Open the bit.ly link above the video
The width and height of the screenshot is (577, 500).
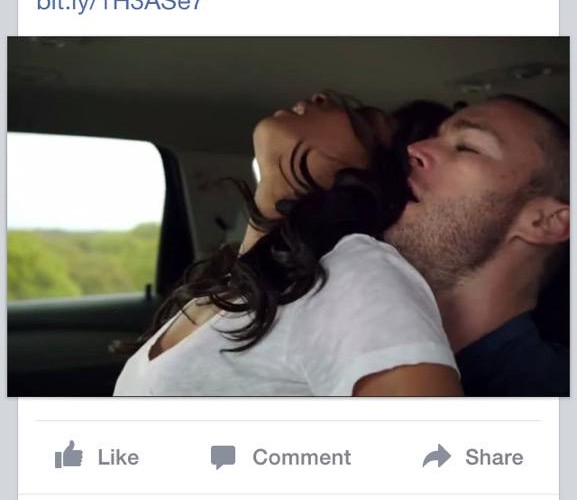tap(119, 4)
